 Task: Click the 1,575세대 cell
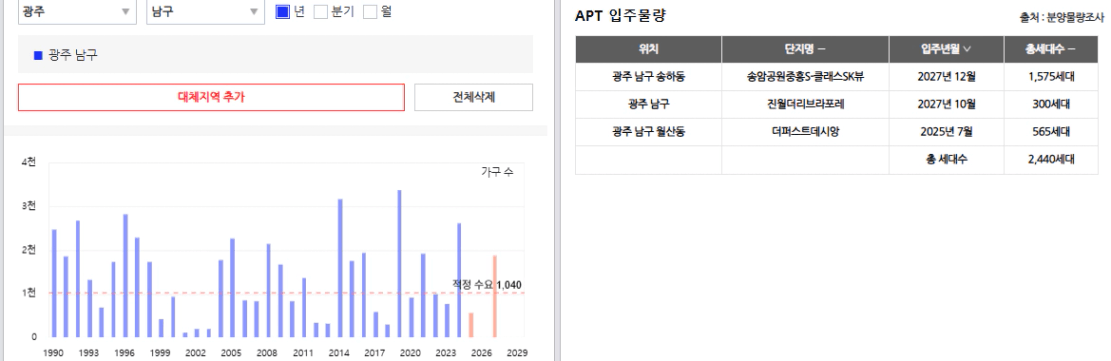click(x=1051, y=77)
